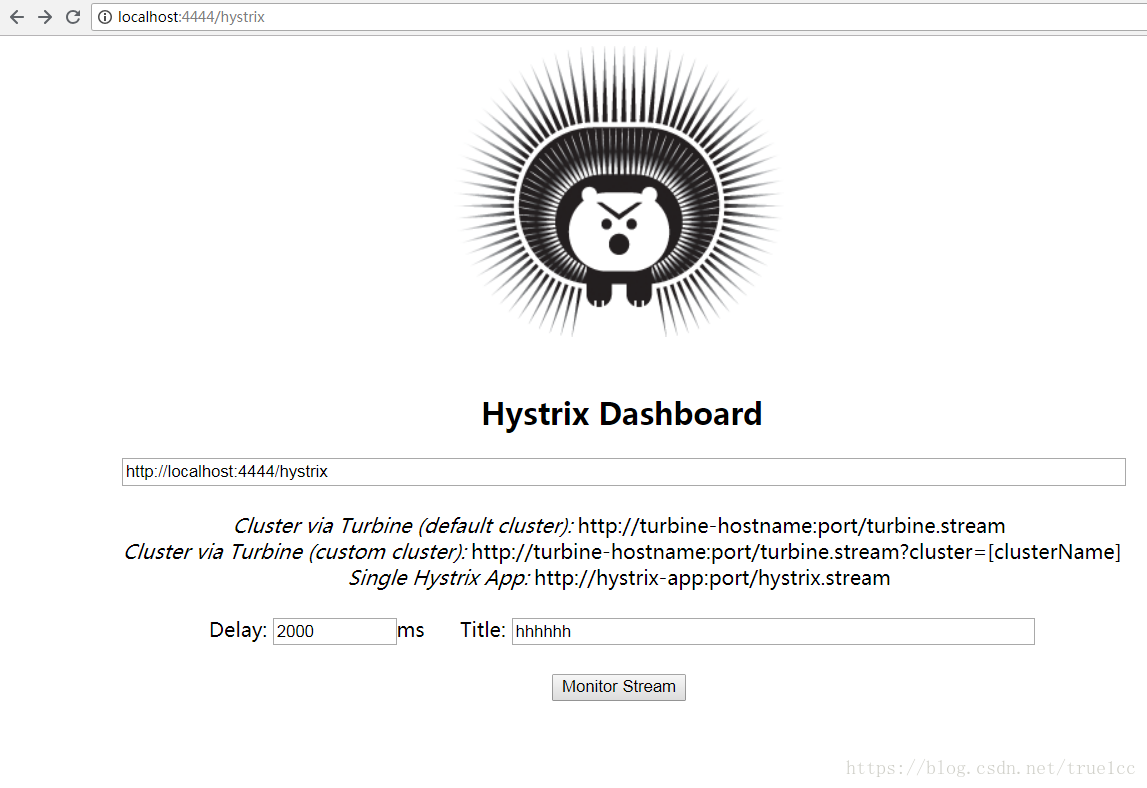Go forward with the browser forward arrow
1147x788 pixels.
(45, 17)
